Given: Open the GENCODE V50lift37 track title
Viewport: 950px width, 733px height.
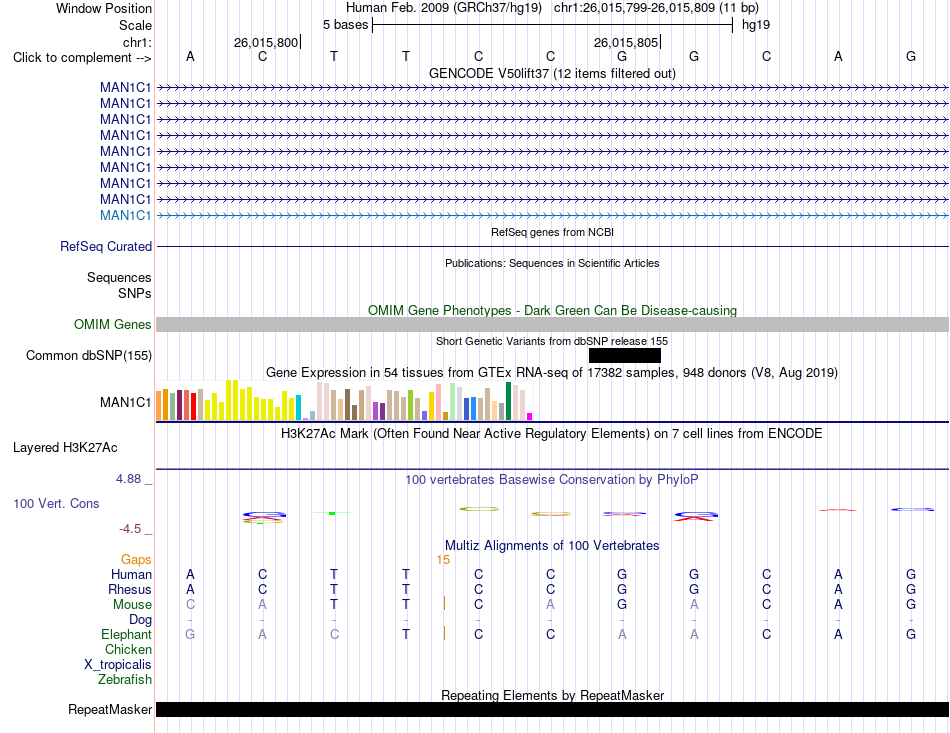Looking at the screenshot, I should [552, 73].
